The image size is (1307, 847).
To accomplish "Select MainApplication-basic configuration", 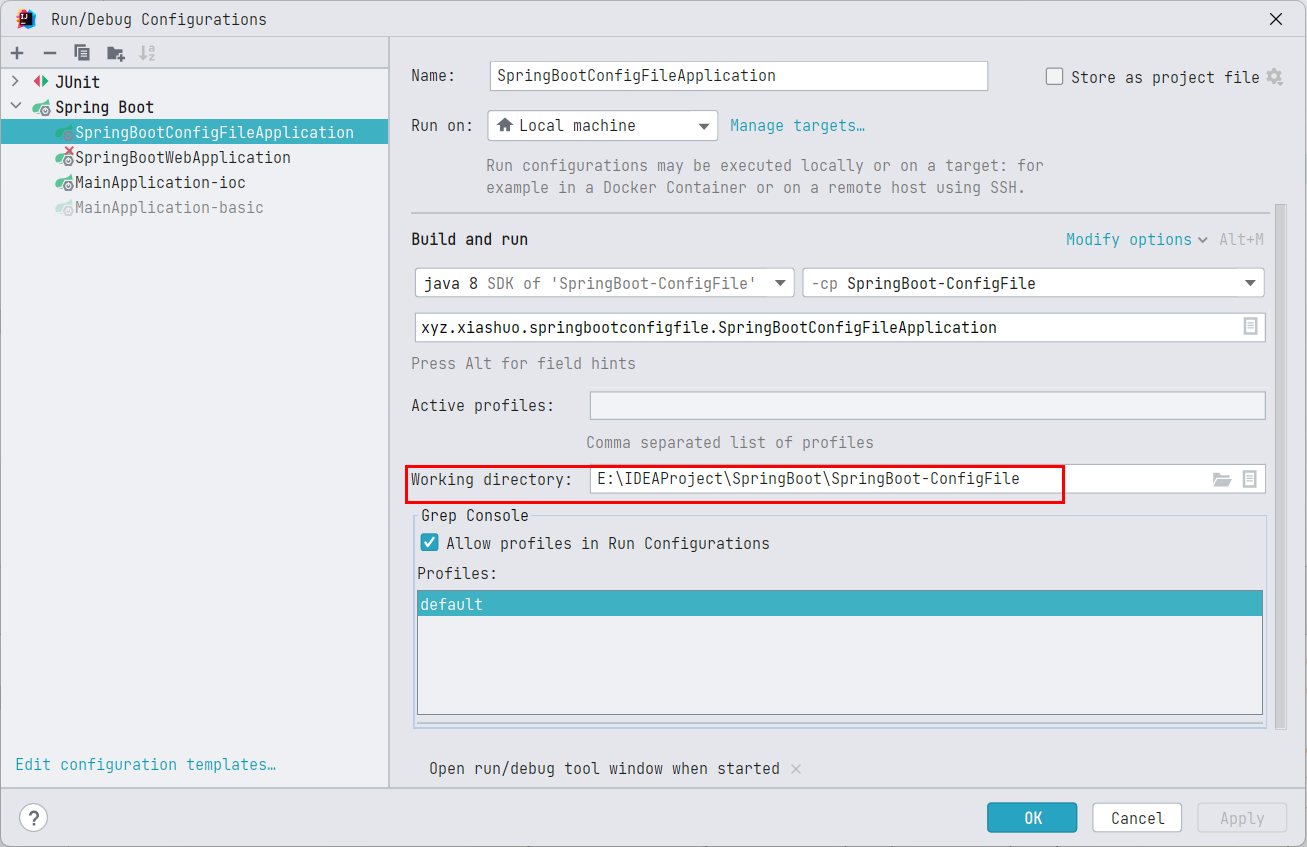I will (194, 207).
